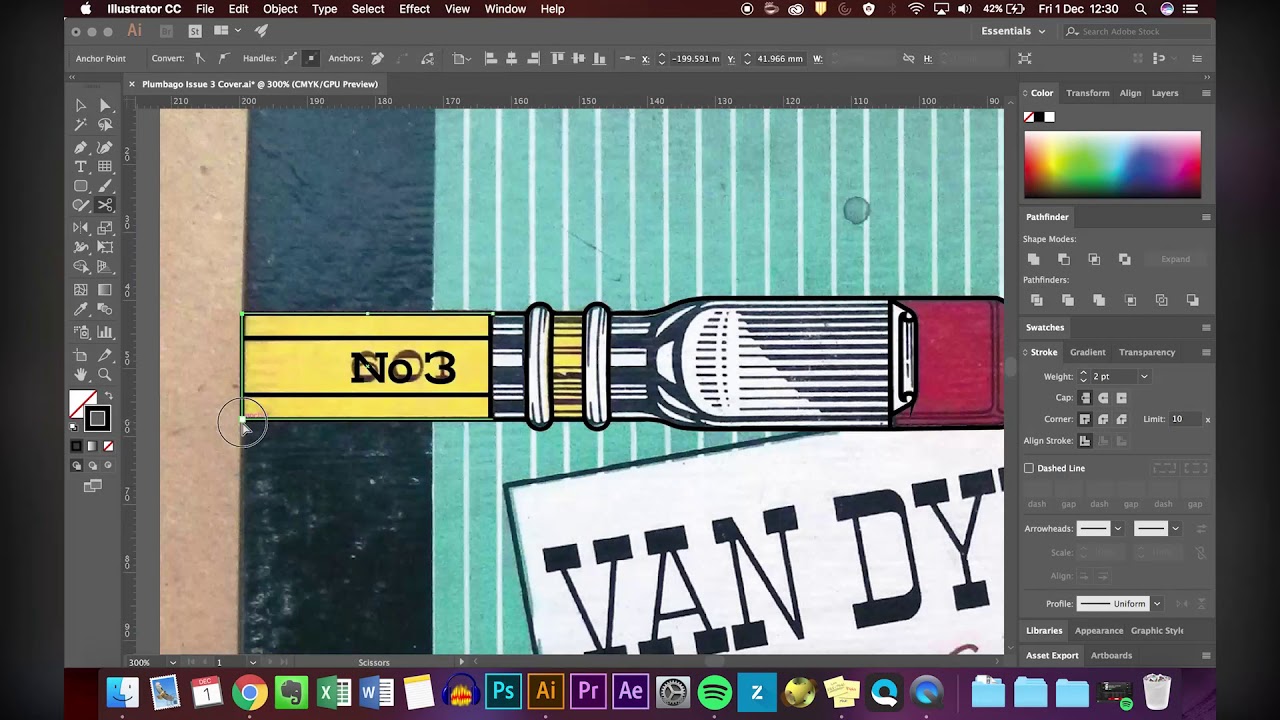Select the Hand tool

point(81,375)
